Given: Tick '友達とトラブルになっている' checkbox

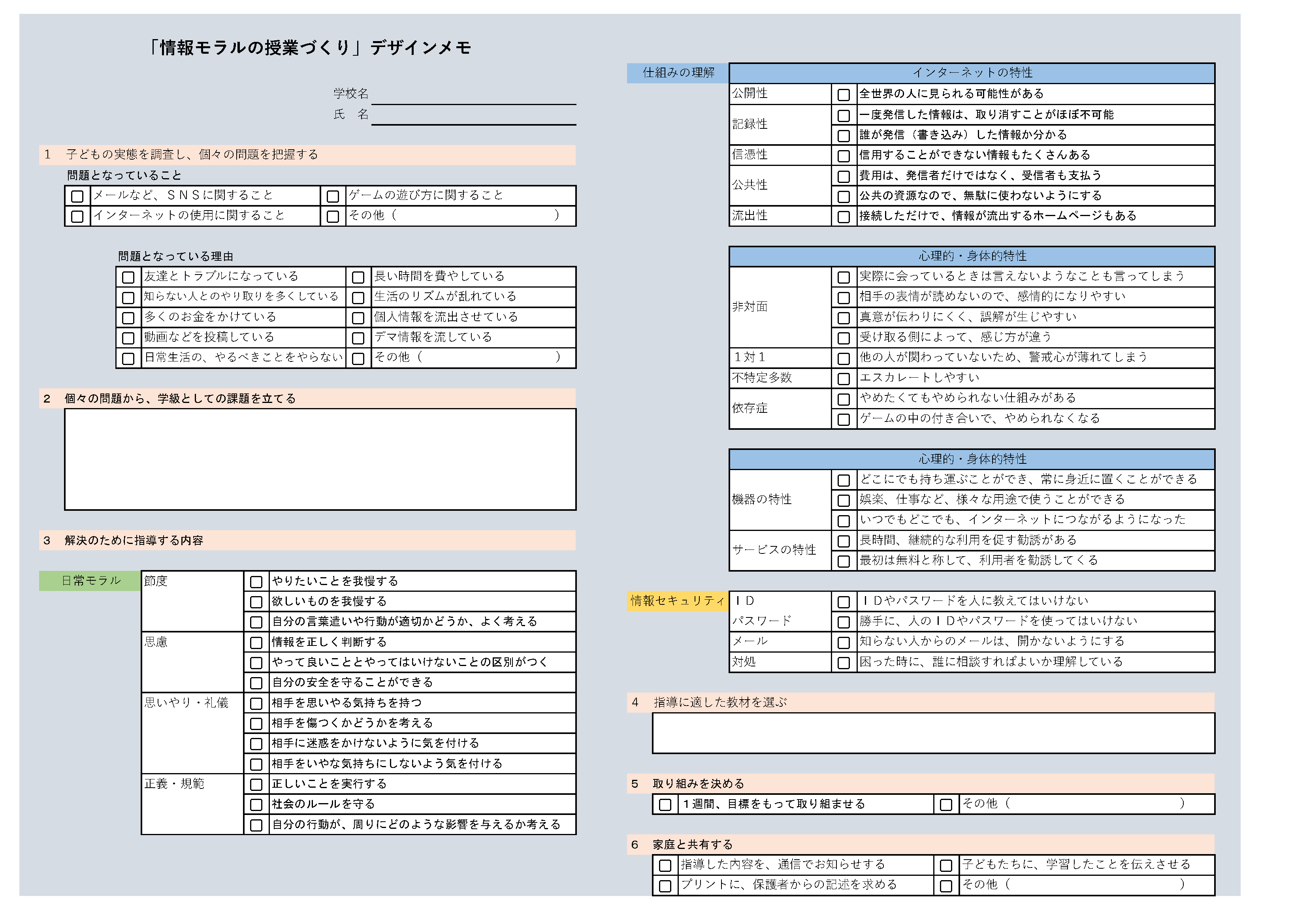Looking at the screenshot, I should tap(129, 277).
